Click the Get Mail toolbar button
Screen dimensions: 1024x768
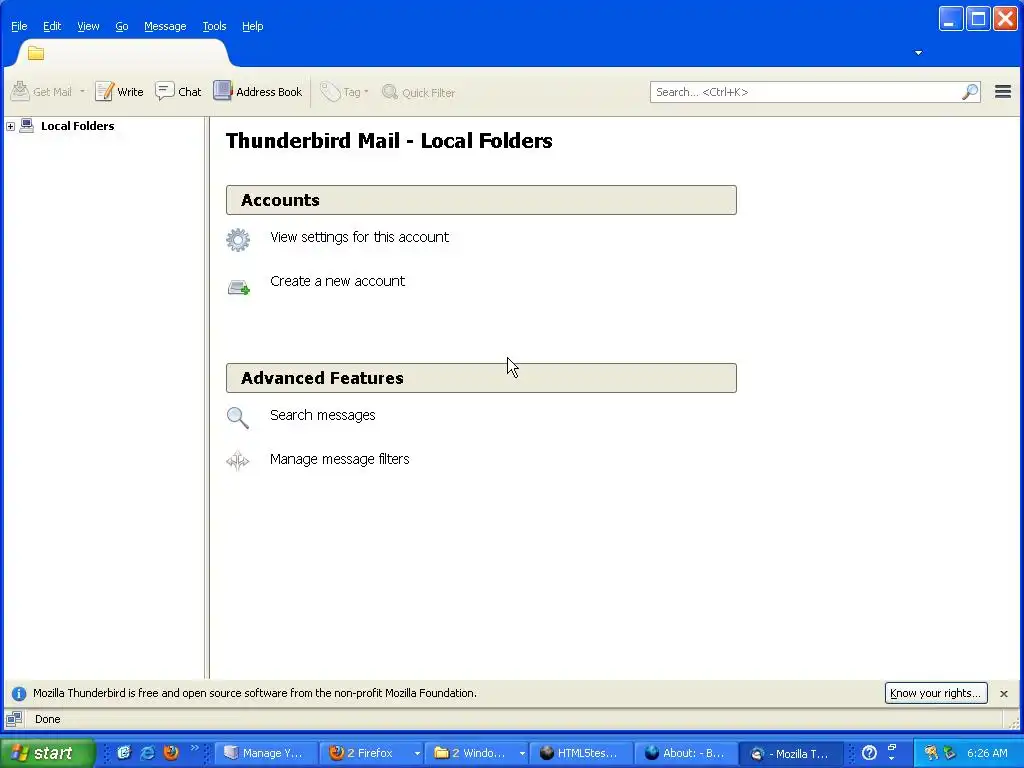(42, 92)
